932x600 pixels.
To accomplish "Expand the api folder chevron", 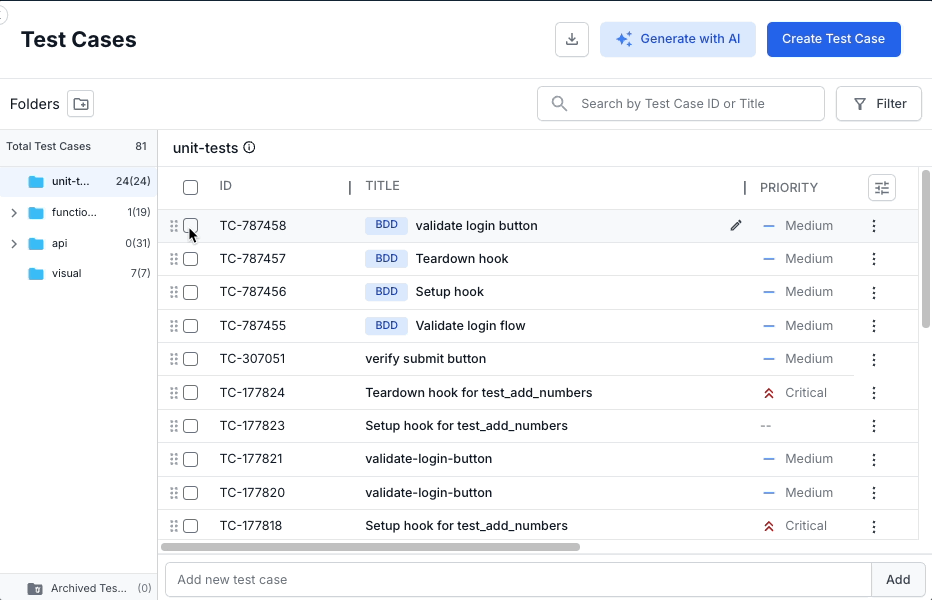I will point(14,243).
